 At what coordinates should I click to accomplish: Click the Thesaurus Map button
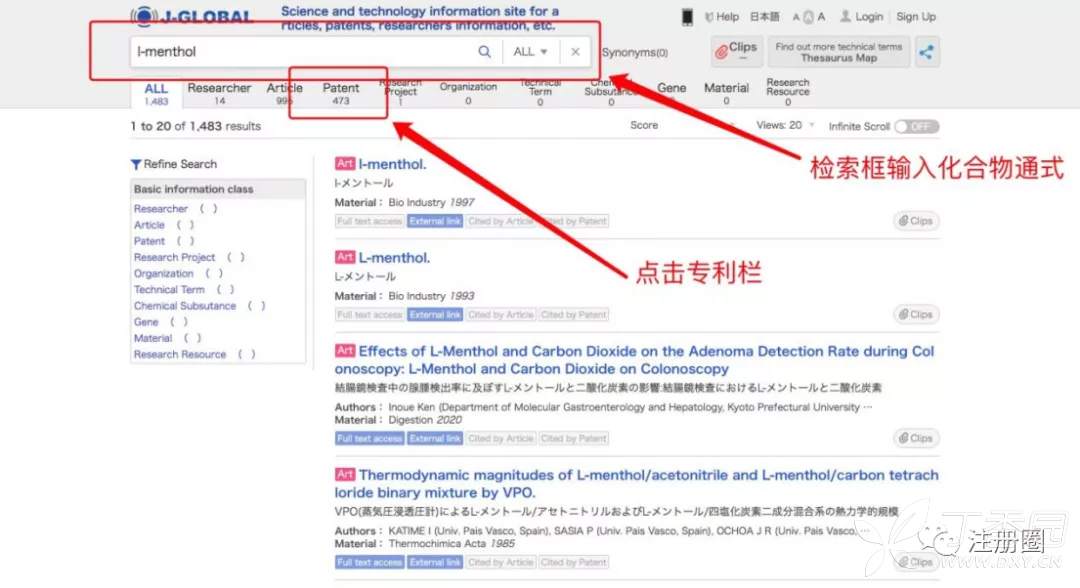pyautogui.click(x=838, y=52)
